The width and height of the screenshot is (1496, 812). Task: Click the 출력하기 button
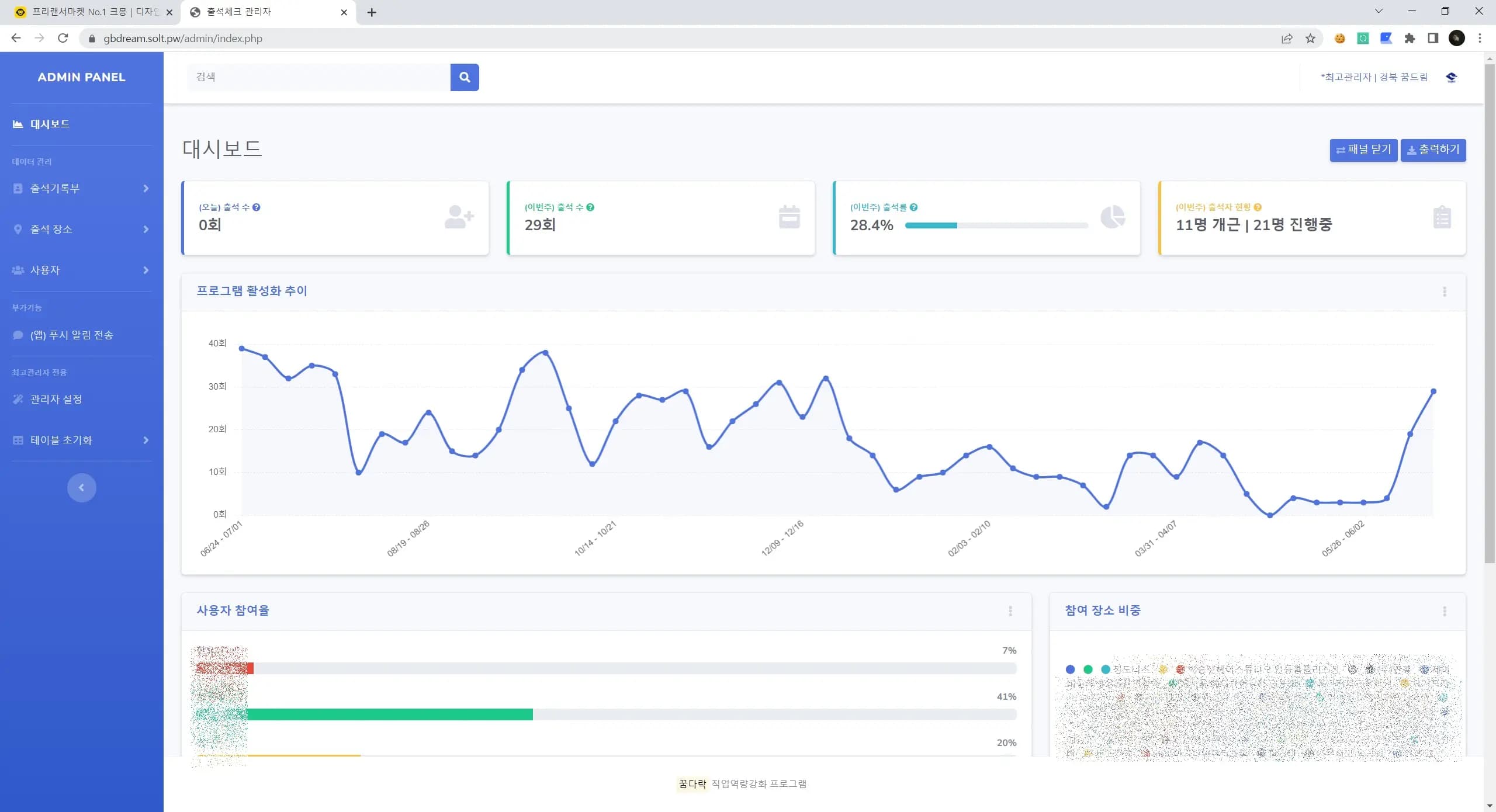[1433, 150]
